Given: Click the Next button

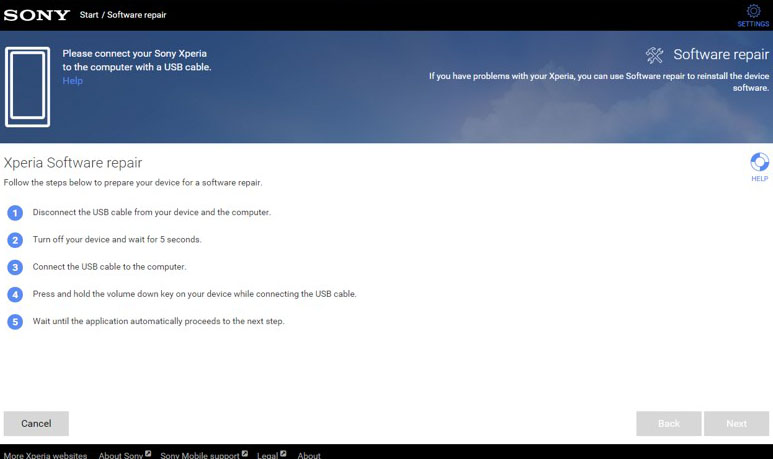Looking at the screenshot, I should pos(737,424).
